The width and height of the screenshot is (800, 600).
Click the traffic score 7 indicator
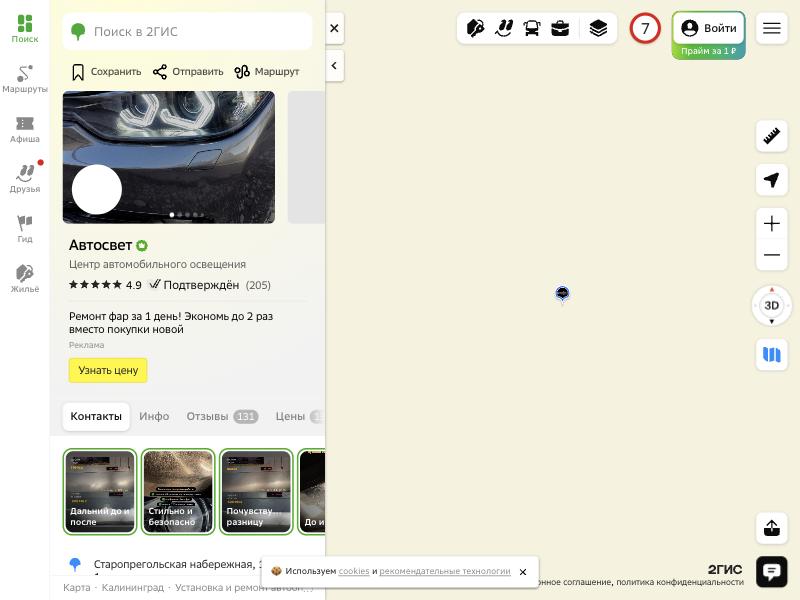645,28
